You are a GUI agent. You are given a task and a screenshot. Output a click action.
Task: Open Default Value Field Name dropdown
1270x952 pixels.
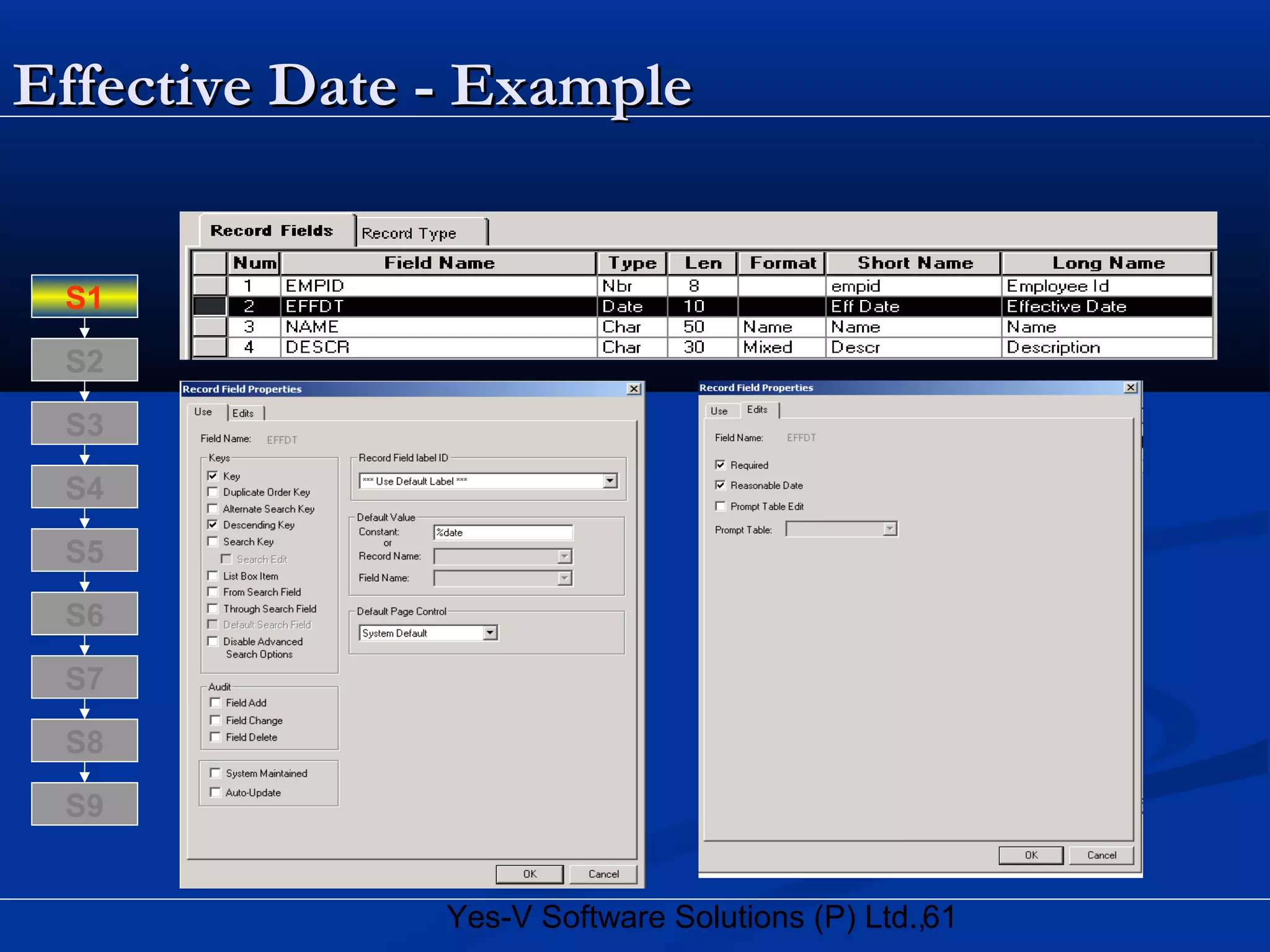564,578
